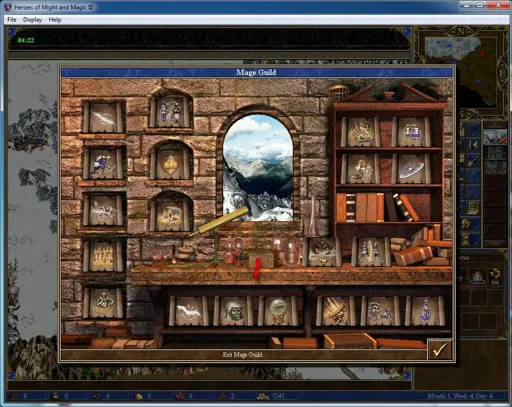Open the File menu

point(12,20)
